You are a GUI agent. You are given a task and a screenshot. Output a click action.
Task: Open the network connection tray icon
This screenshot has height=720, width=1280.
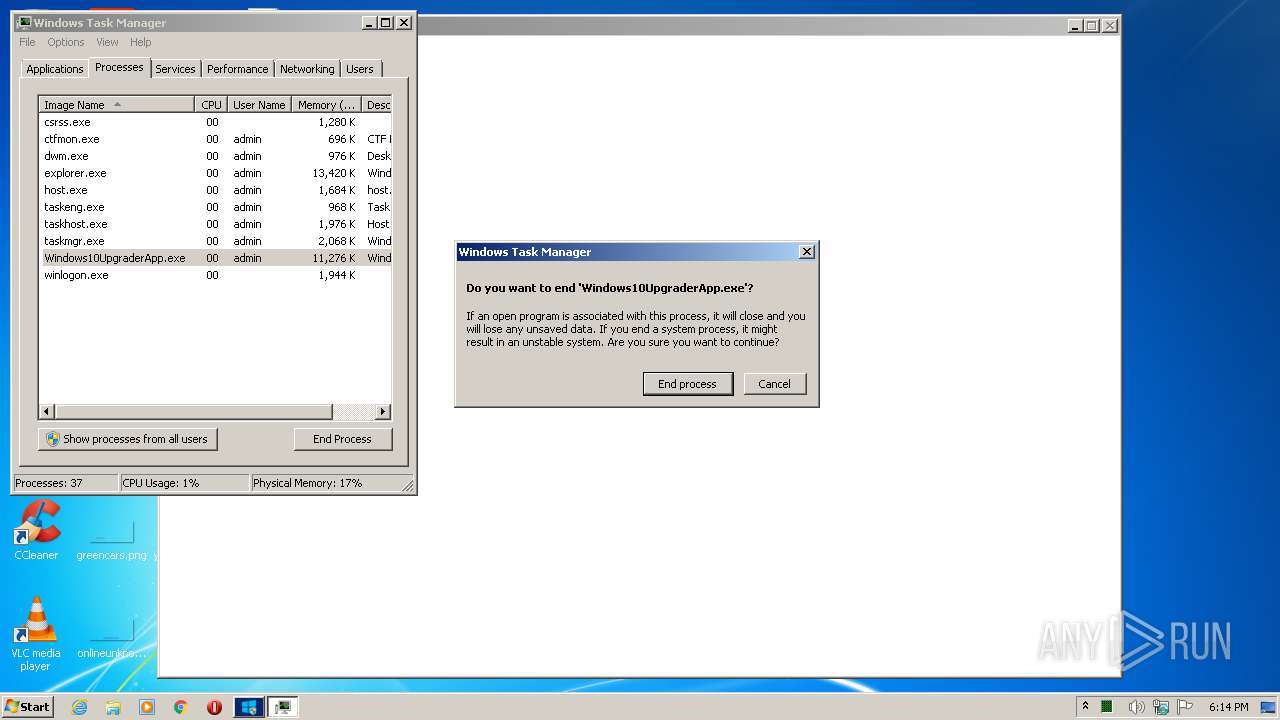tap(1161, 707)
